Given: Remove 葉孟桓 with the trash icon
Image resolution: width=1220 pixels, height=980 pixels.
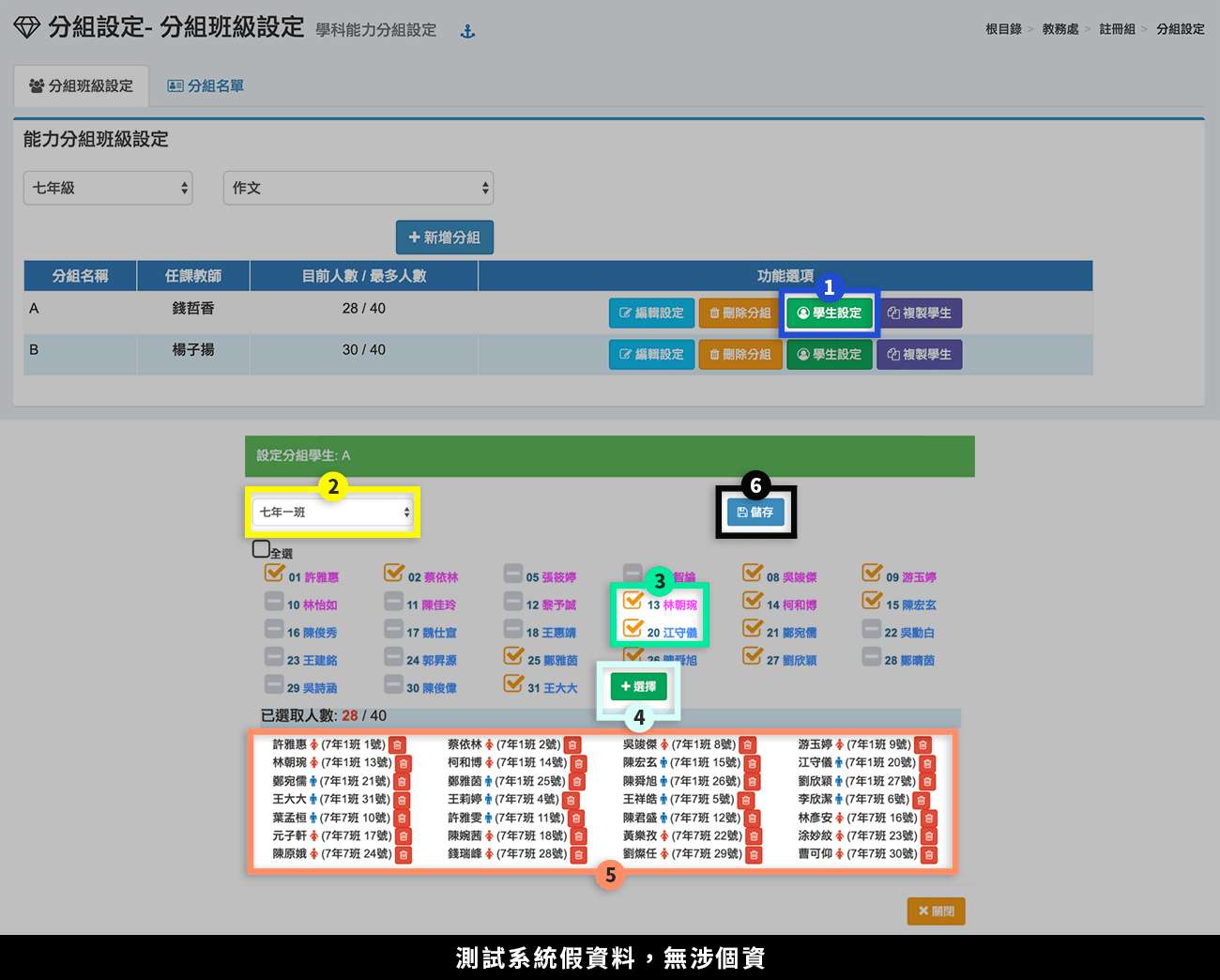Looking at the screenshot, I should click(402, 819).
